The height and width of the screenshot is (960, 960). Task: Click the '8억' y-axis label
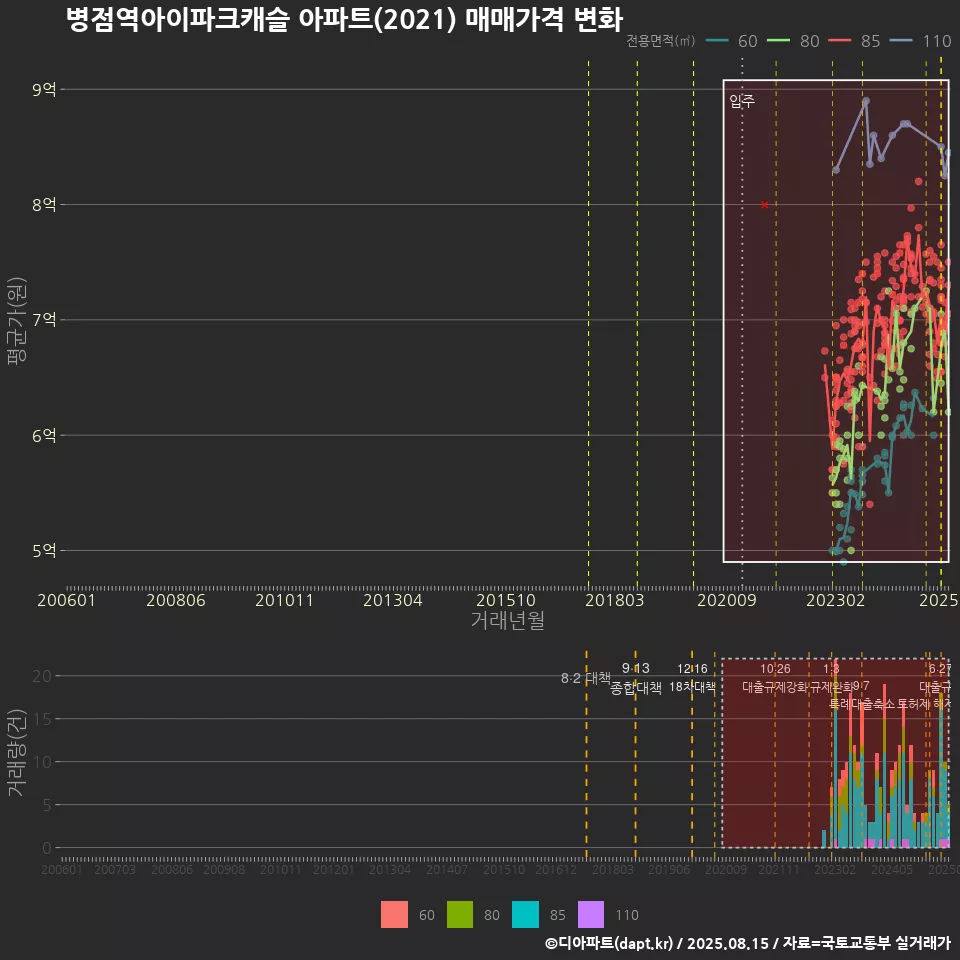pos(44,204)
